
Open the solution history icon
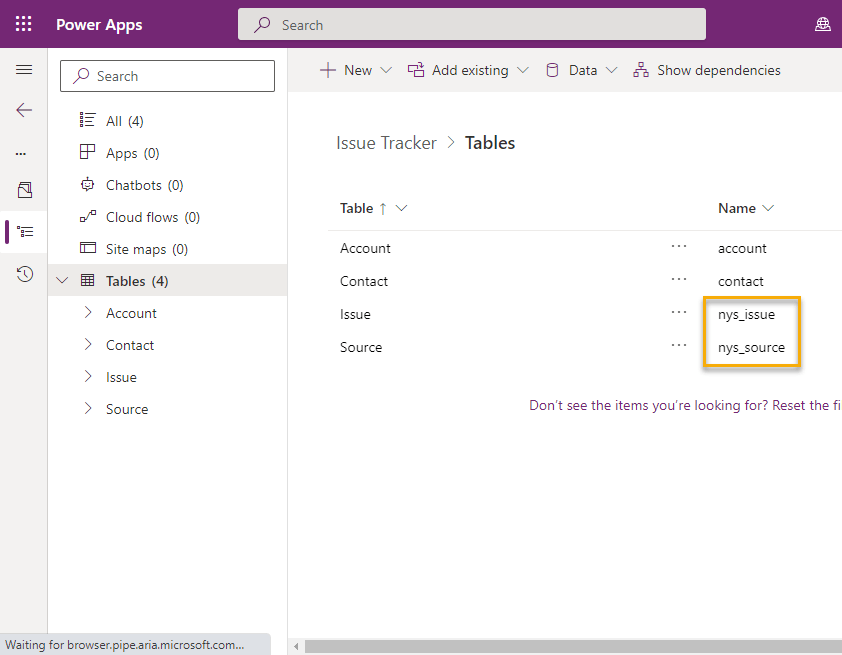[x=24, y=274]
